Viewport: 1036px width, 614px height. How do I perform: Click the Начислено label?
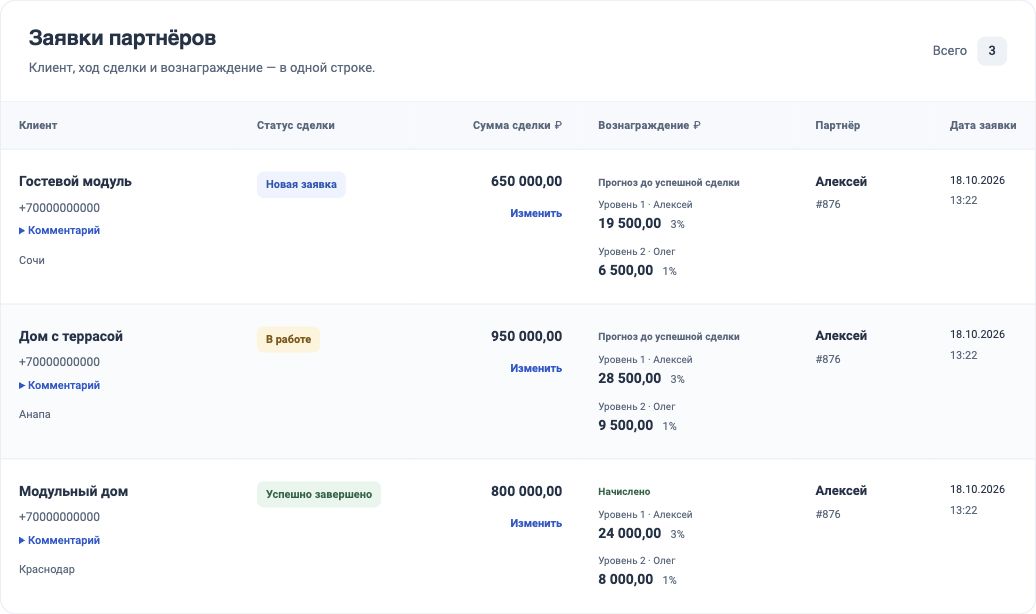[x=624, y=491]
